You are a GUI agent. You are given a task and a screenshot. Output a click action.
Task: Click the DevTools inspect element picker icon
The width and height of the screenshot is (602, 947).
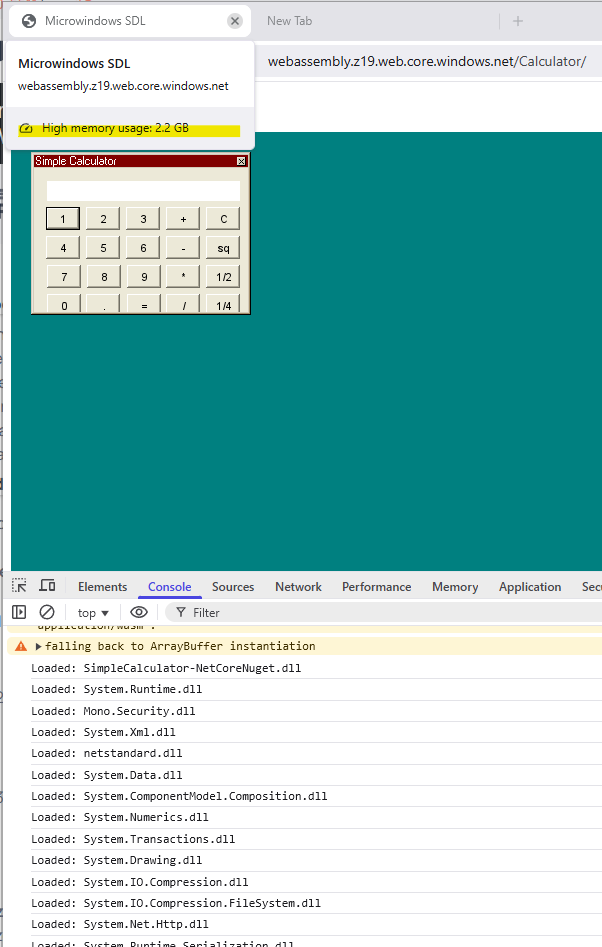(x=19, y=586)
